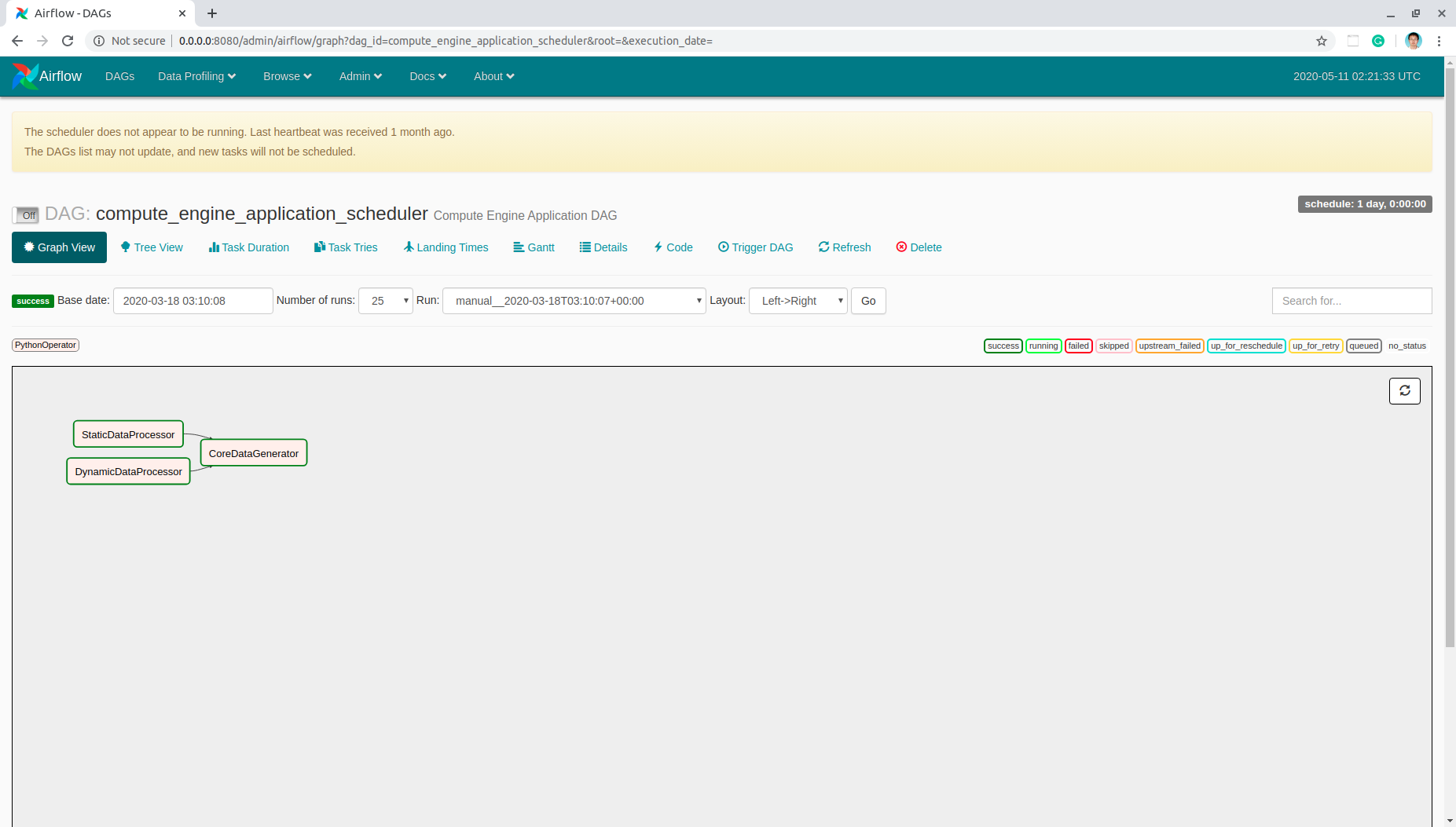Screen dimensions: 1456x827
Task: Toggle the DAG Off/On switch
Action: click(x=25, y=214)
